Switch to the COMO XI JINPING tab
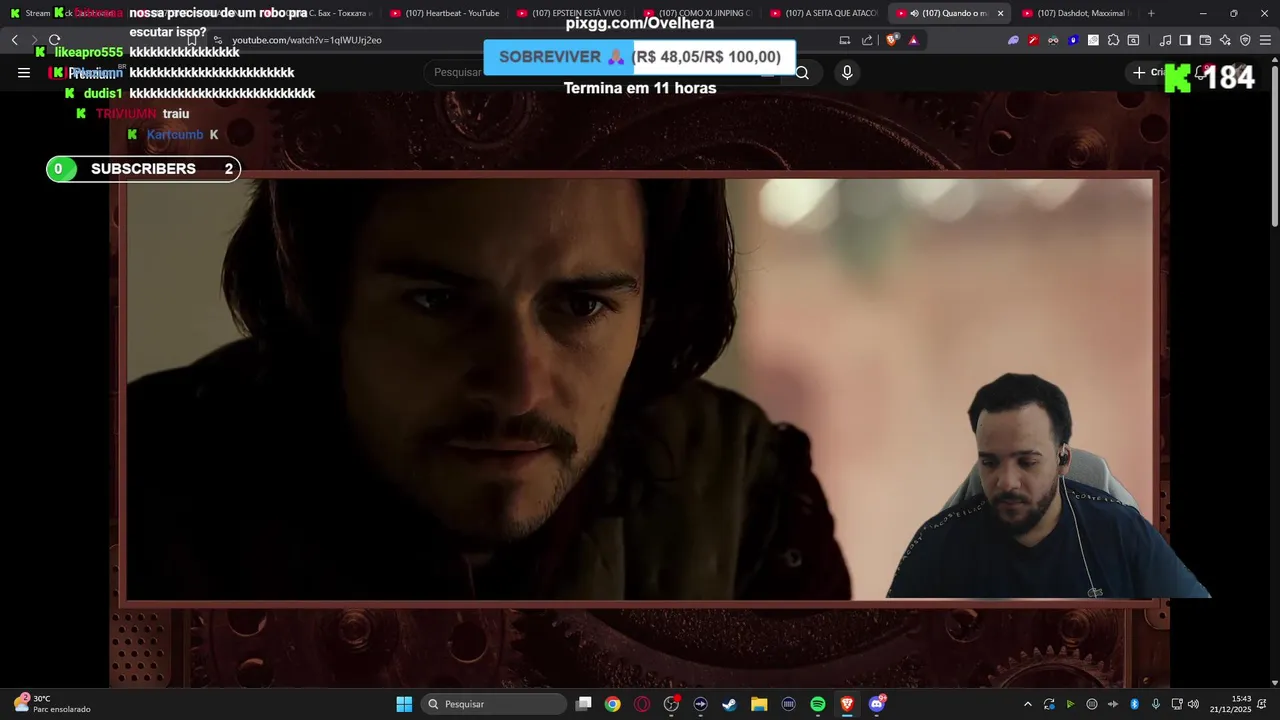This screenshot has height=720, width=1280. tap(698, 13)
